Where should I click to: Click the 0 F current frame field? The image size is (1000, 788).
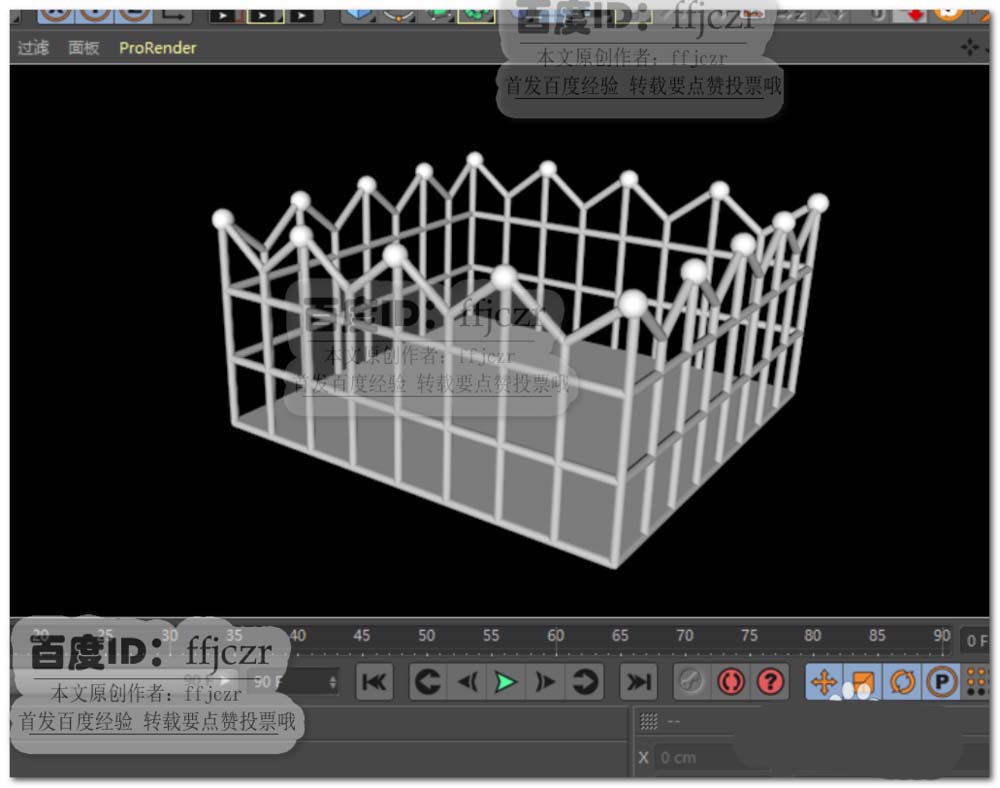[976, 641]
